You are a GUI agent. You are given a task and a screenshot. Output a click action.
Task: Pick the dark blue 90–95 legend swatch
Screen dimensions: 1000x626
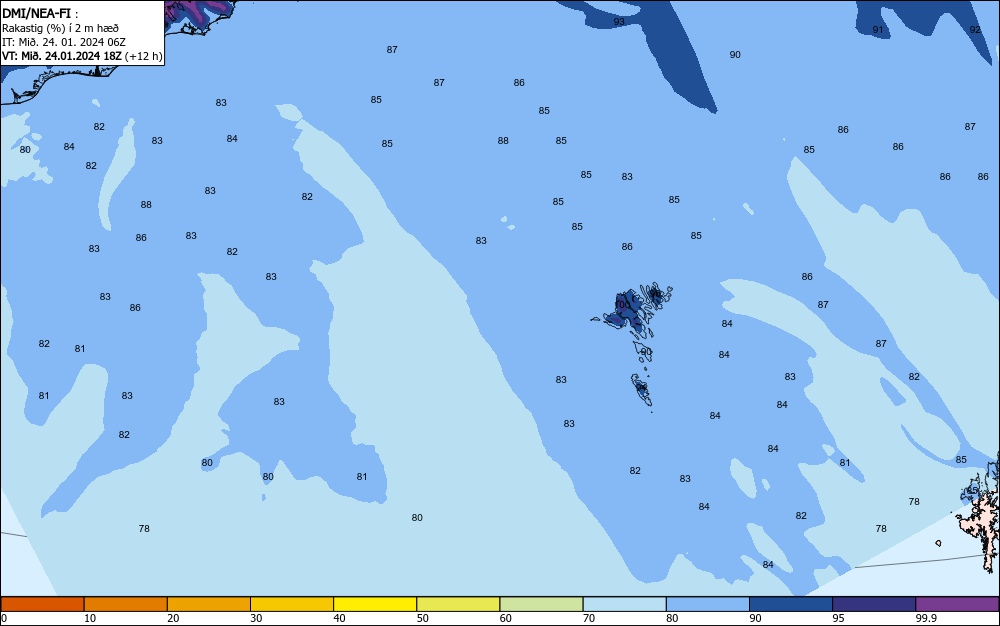pos(791,604)
